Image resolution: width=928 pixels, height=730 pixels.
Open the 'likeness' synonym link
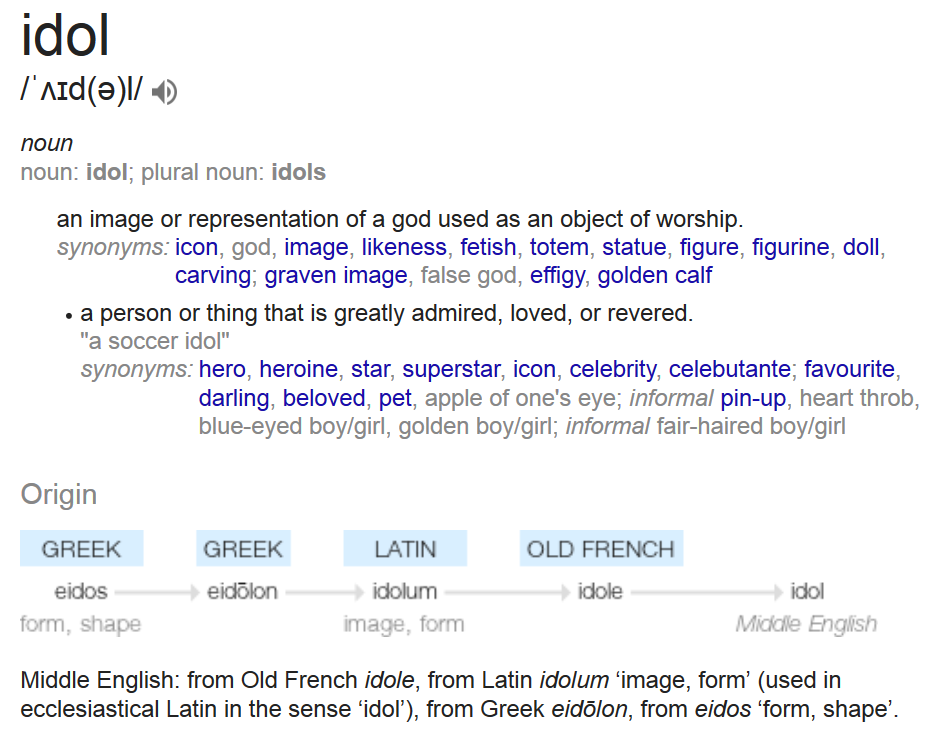click(404, 247)
